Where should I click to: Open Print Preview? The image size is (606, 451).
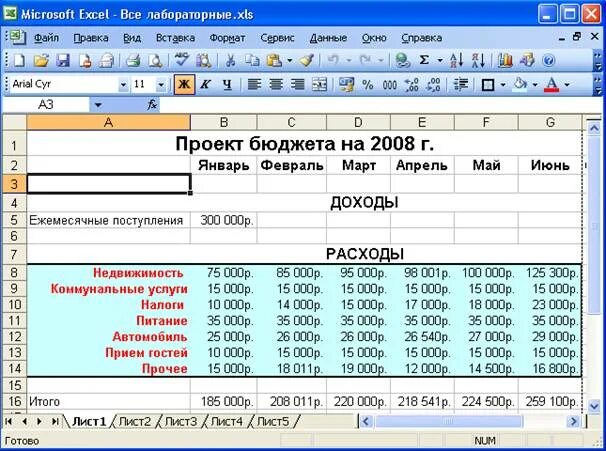[155, 61]
